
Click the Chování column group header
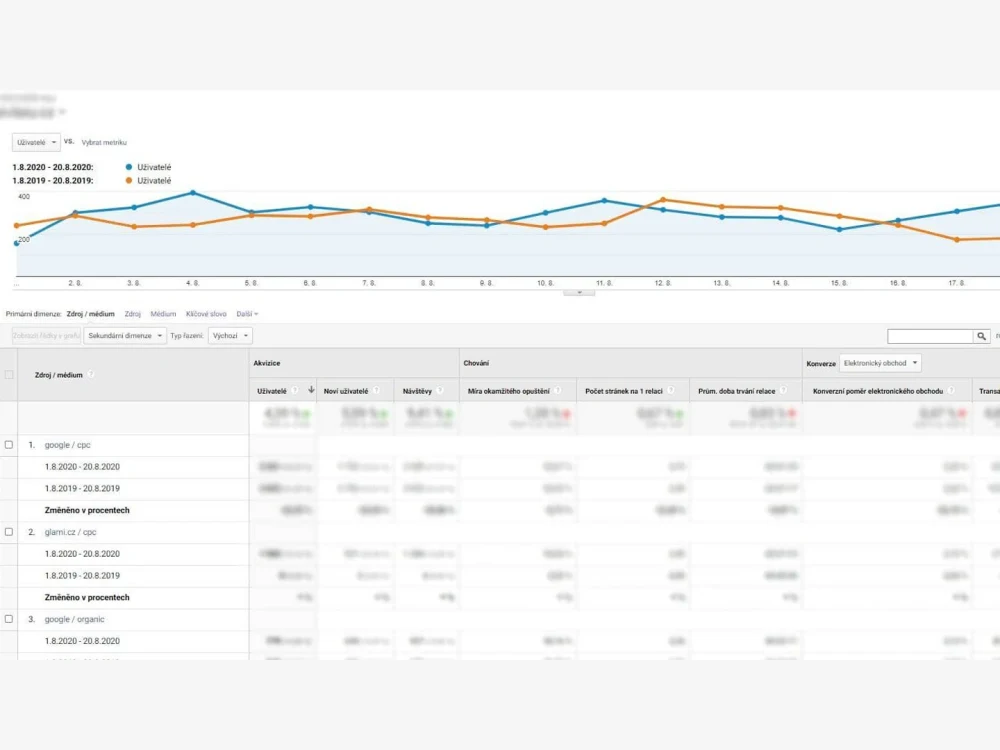pyautogui.click(x=476, y=363)
